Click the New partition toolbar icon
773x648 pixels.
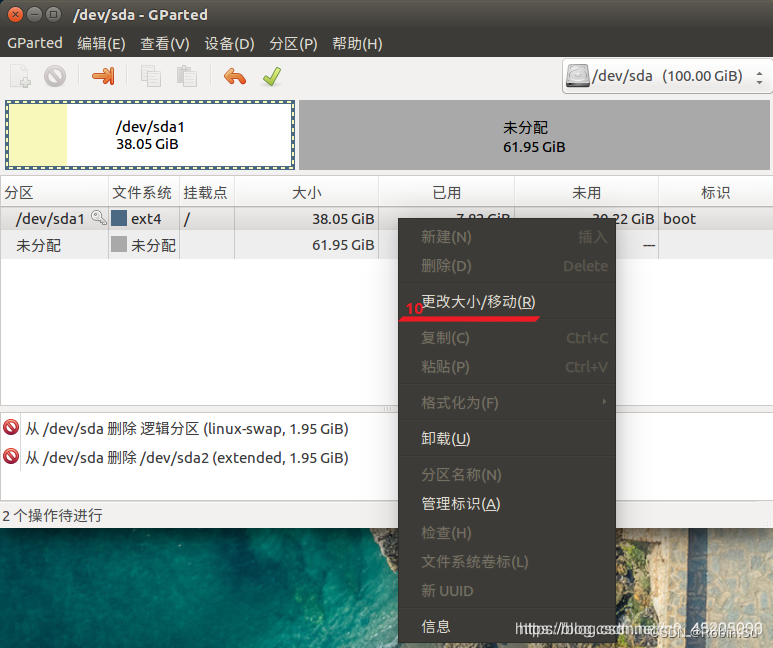tap(21, 76)
